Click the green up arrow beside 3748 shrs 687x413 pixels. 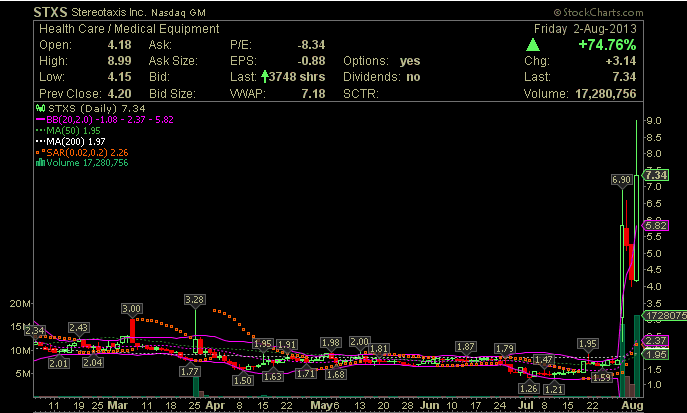tap(265, 77)
